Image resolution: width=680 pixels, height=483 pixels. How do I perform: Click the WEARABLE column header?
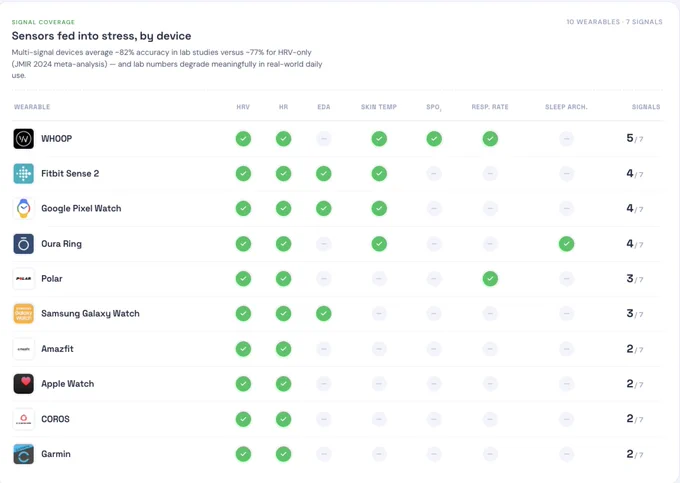[x=32, y=107]
